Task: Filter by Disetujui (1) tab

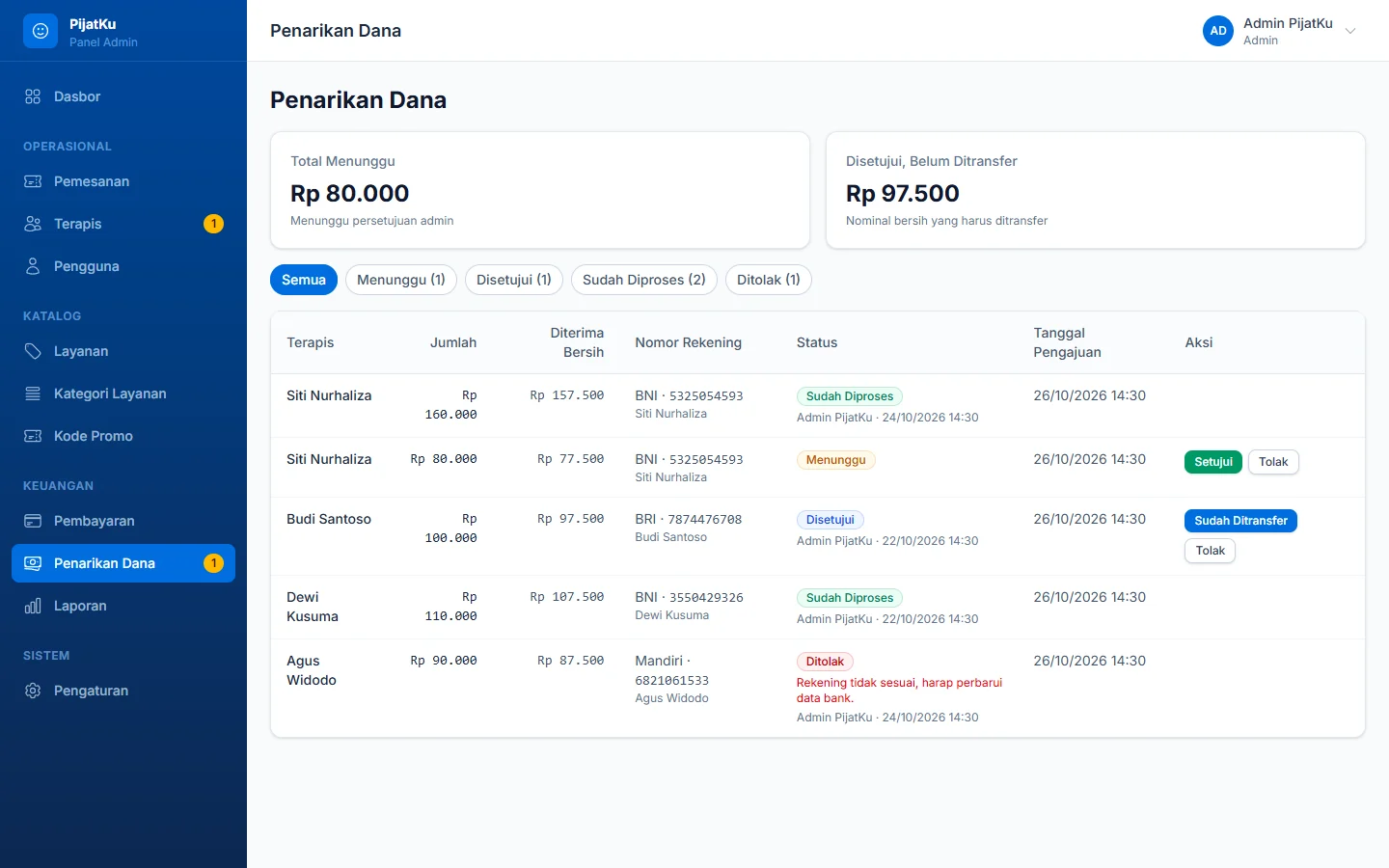Action: point(514,280)
